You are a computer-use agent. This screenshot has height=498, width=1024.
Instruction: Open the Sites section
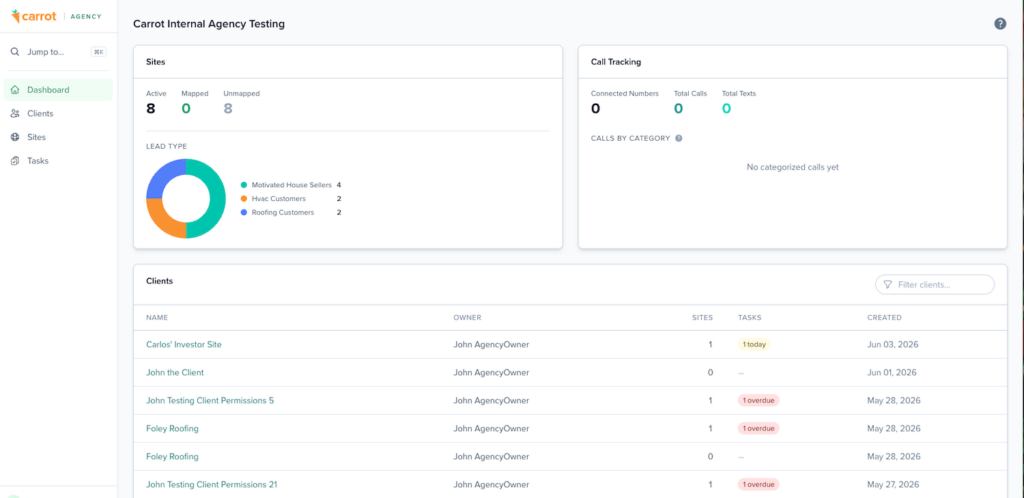tap(58, 137)
